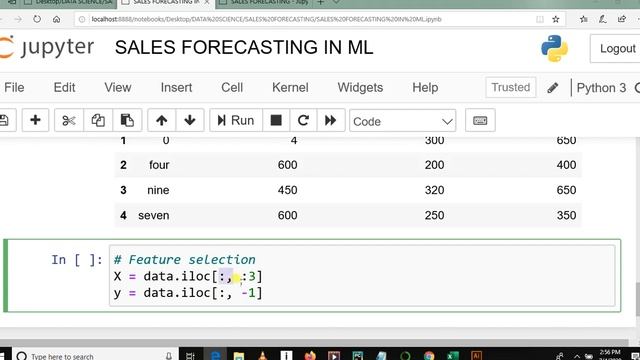Click the value 200 in row 2
Image resolution: width=640 pixels, height=360 pixels.
pos(434,165)
